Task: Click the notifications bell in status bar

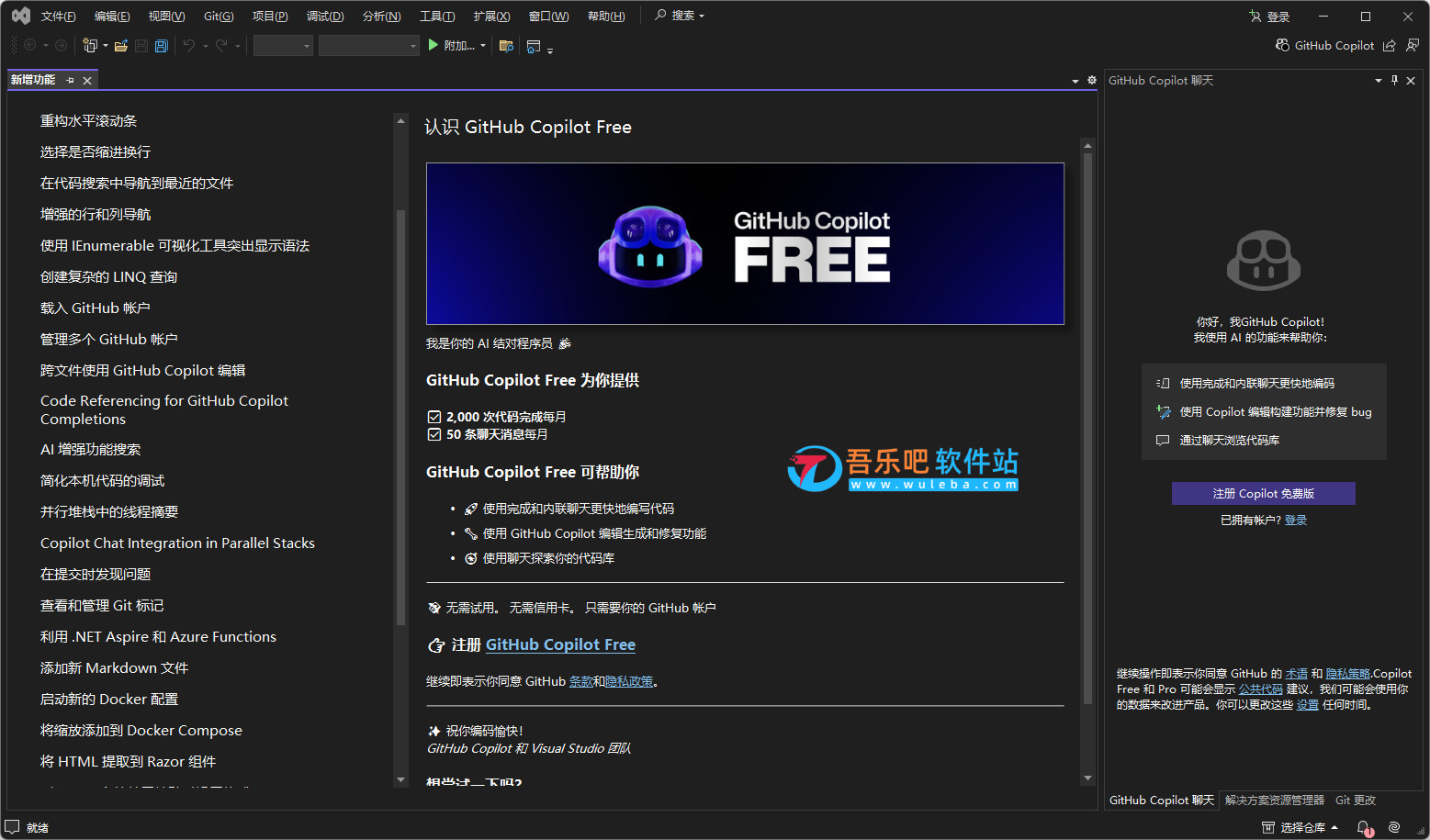Action: tap(1364, 827)
